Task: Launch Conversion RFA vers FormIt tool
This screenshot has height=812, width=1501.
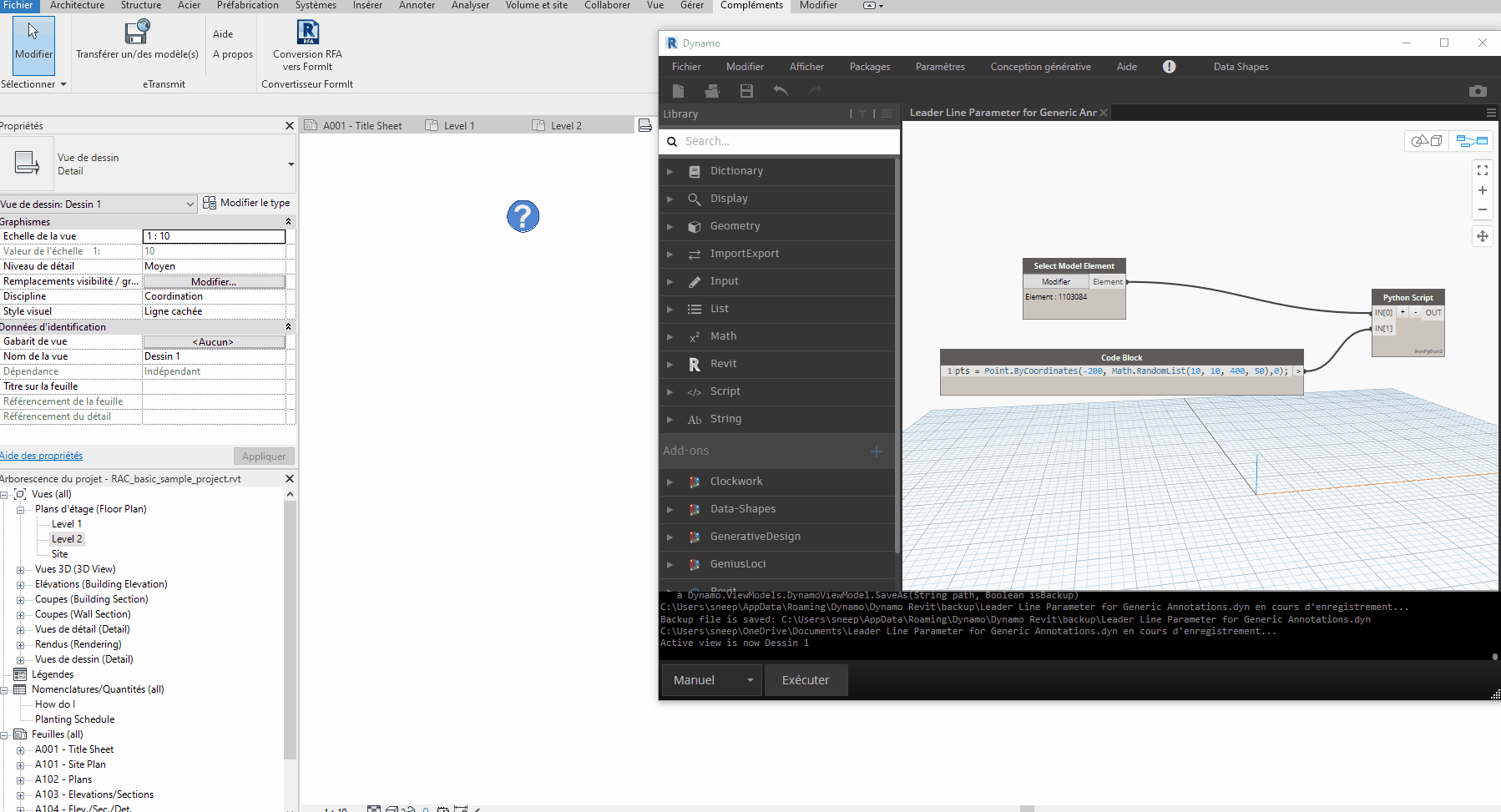Action: [x=307, y=33]
